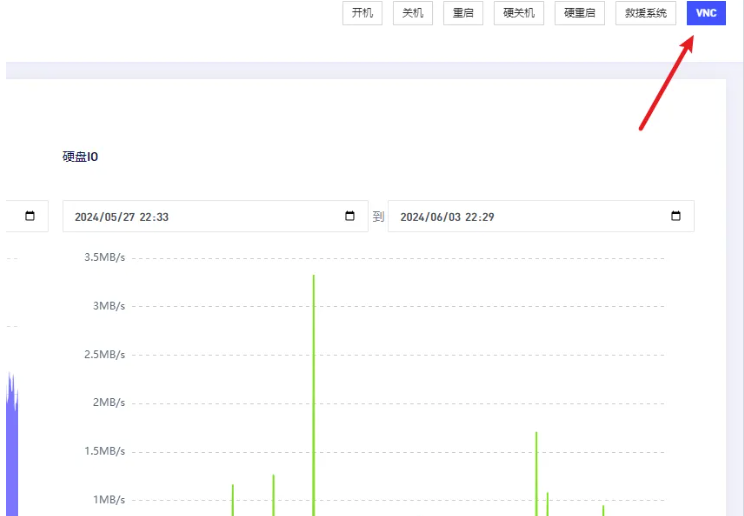Open the 救援系统 rescue system option

[646, 13]
